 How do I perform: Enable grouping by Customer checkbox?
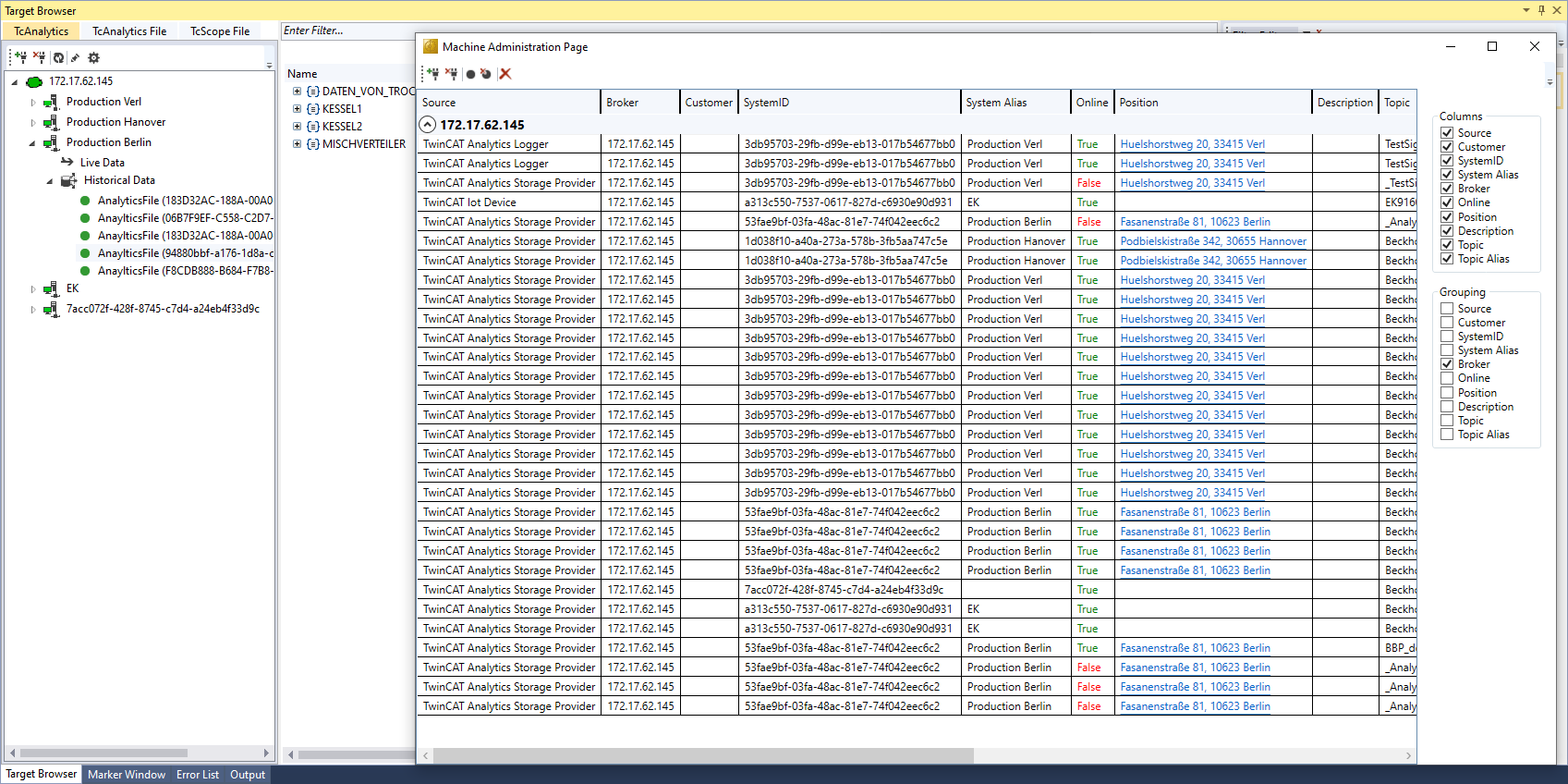[1447, 323]
